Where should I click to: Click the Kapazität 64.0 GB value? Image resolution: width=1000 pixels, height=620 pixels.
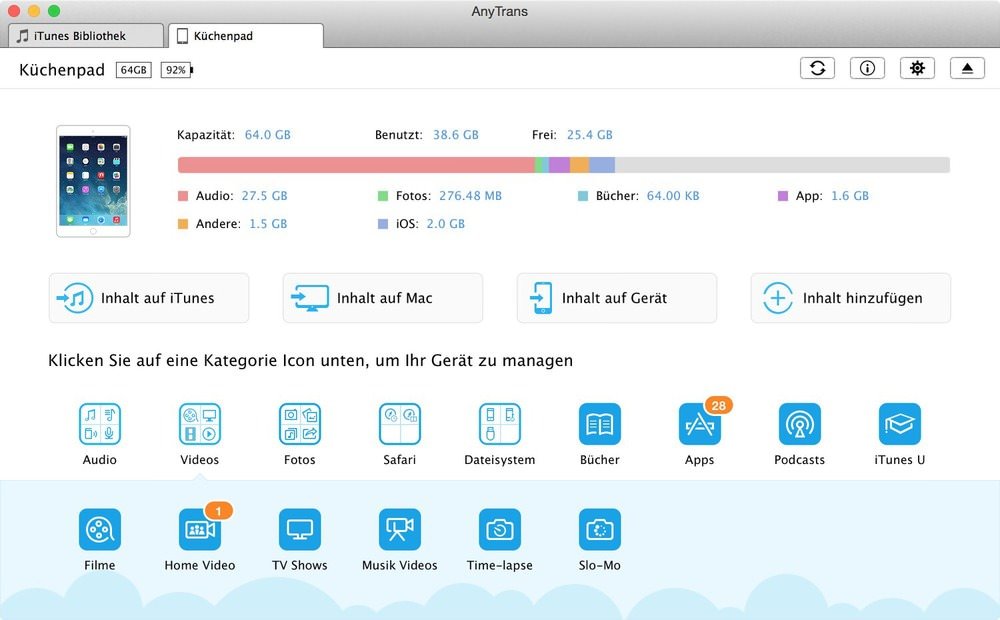pyautogui.click(x=268, y=135)
